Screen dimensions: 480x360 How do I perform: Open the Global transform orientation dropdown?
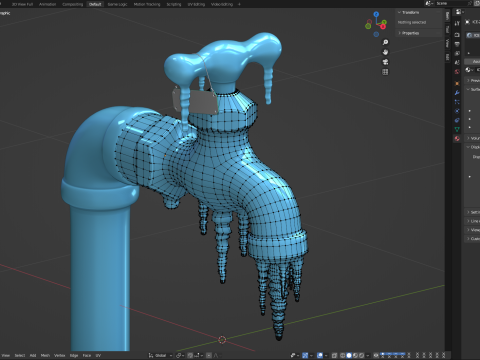coord(161,356)
